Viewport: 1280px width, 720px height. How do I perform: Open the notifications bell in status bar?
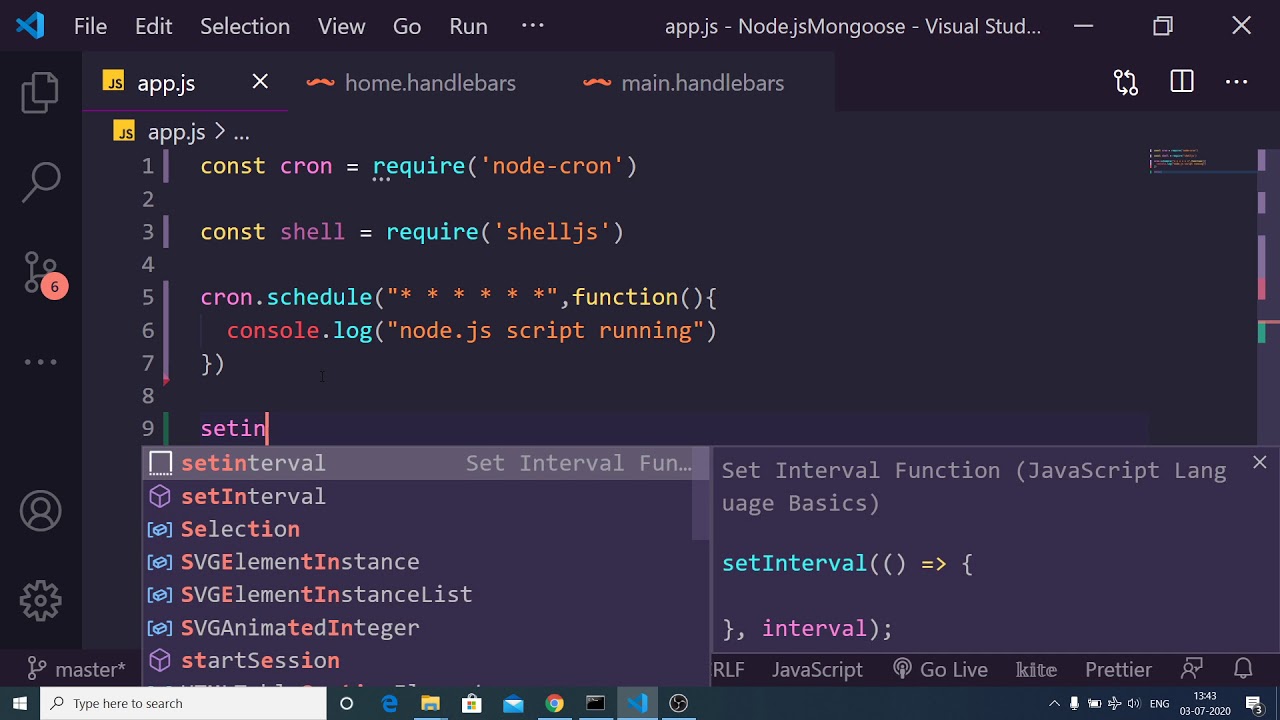pyautogui.click(x=1243, y=669)
